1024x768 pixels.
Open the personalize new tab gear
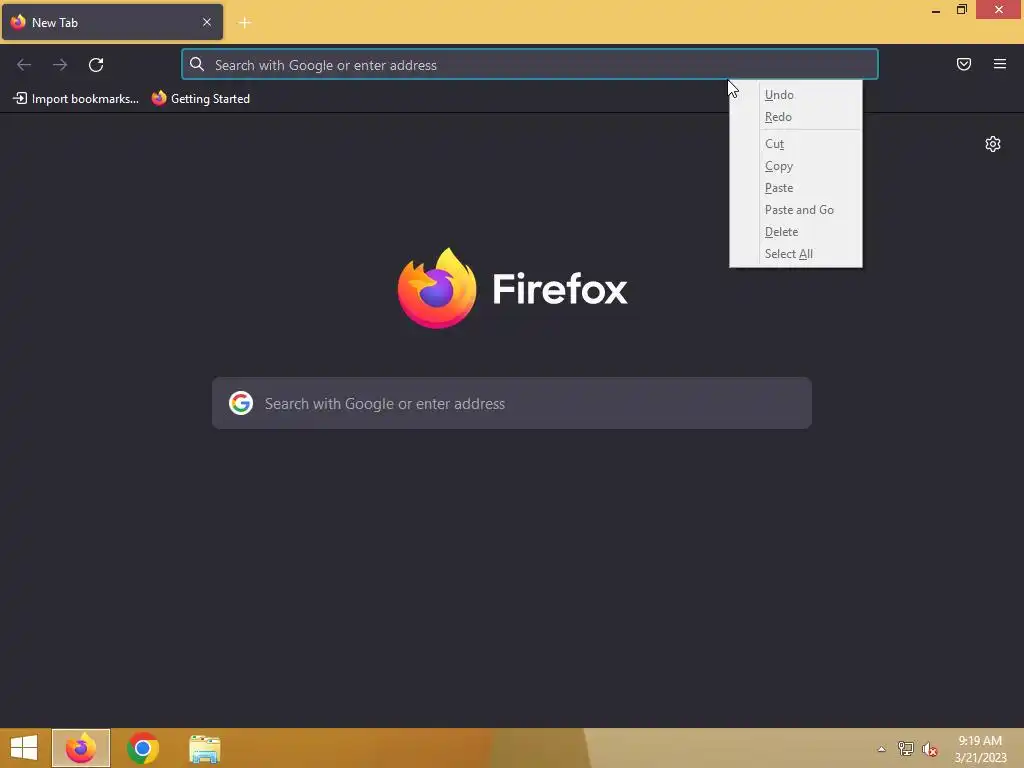(993, 144)
